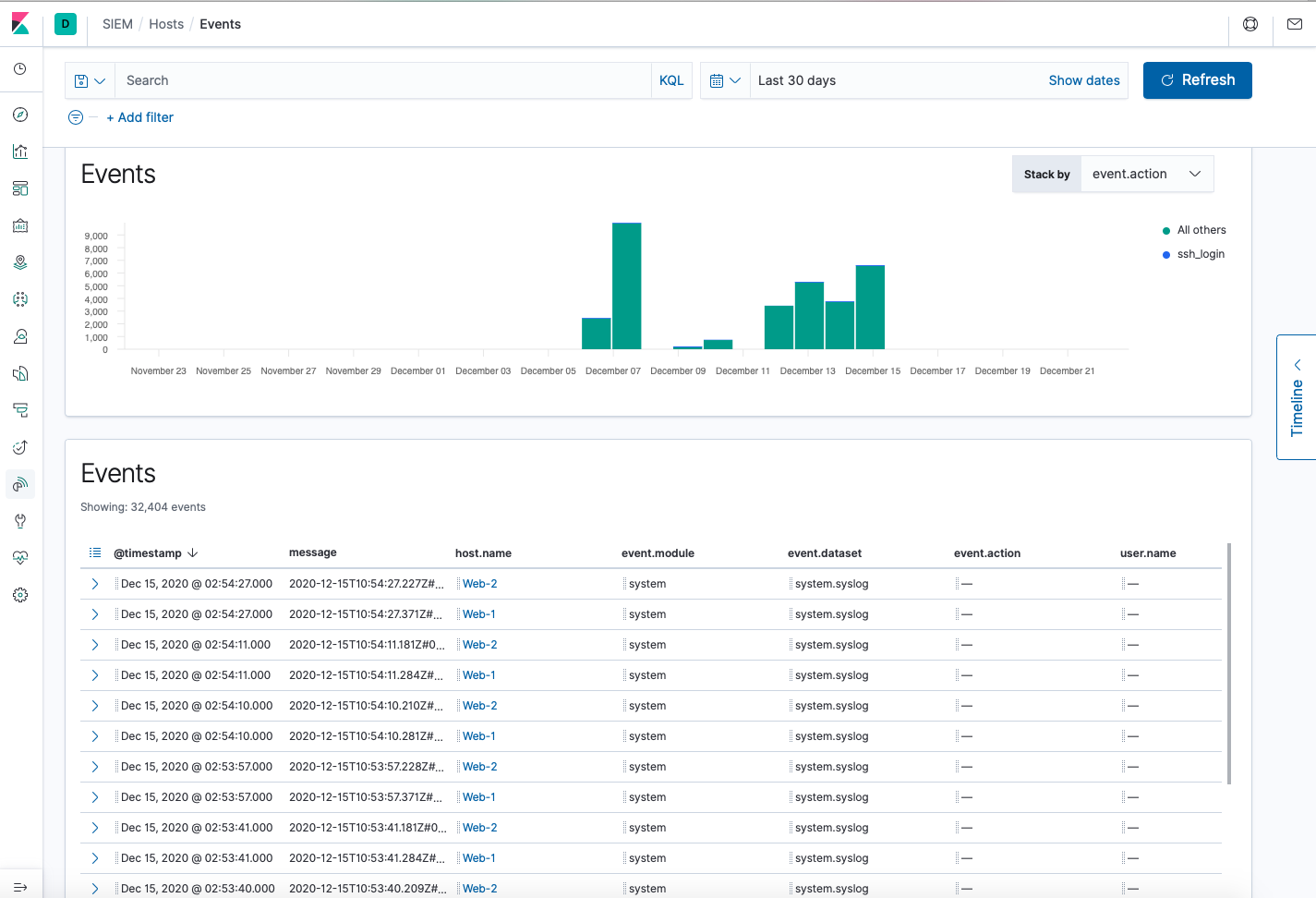Screen dimensions: 1316x898
Task: Open Dashboard icon in sidebar
Action: point(20,188)
